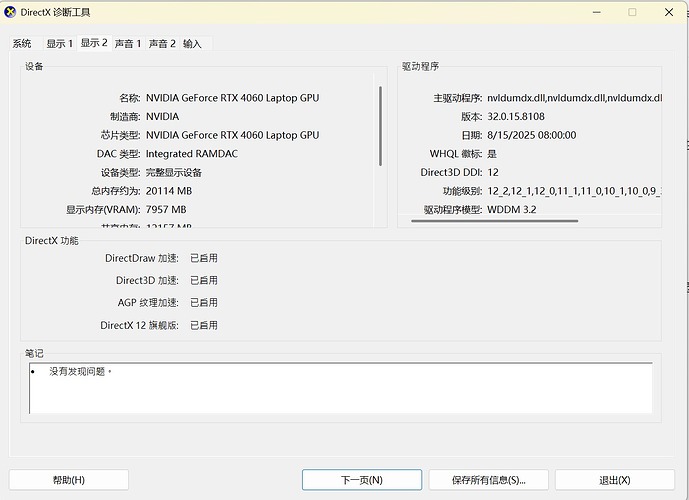The width and height of the screenshot is (689, 500).
Task: Click driver date 8/15/2025 08:00:00
Action: coord(532,135)
